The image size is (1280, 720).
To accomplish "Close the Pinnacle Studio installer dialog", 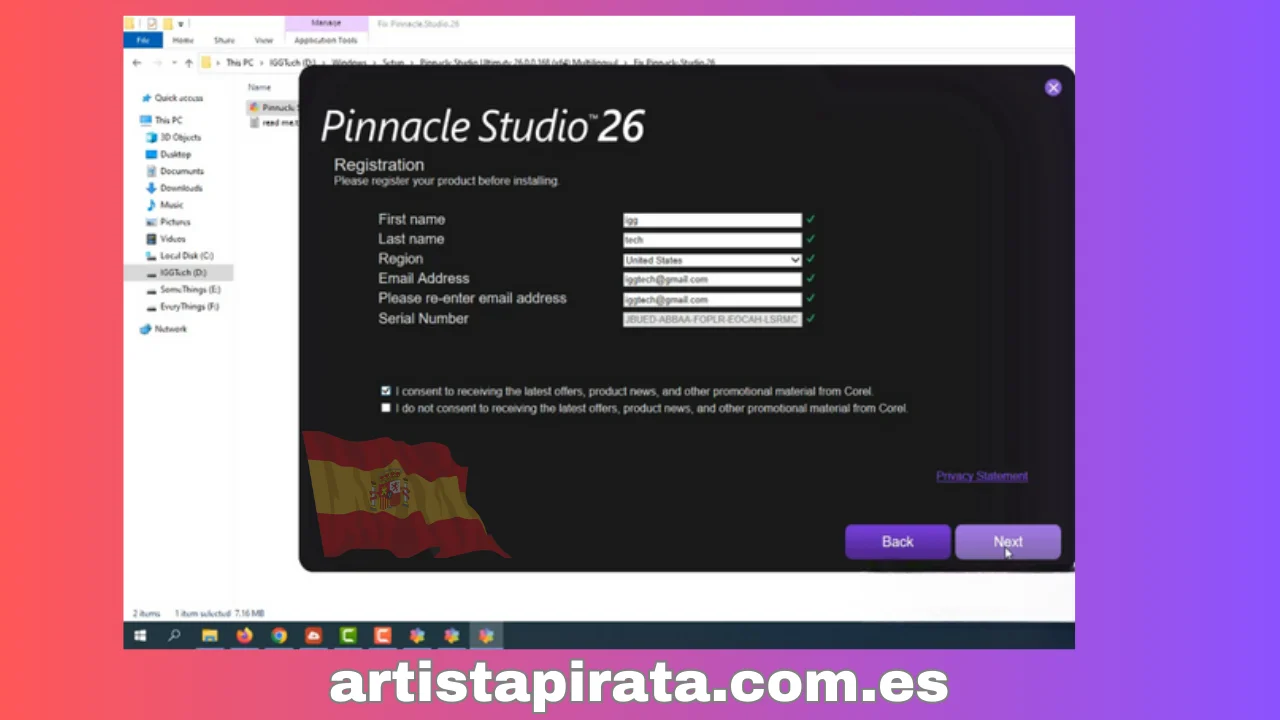I will click(1053, 88).
